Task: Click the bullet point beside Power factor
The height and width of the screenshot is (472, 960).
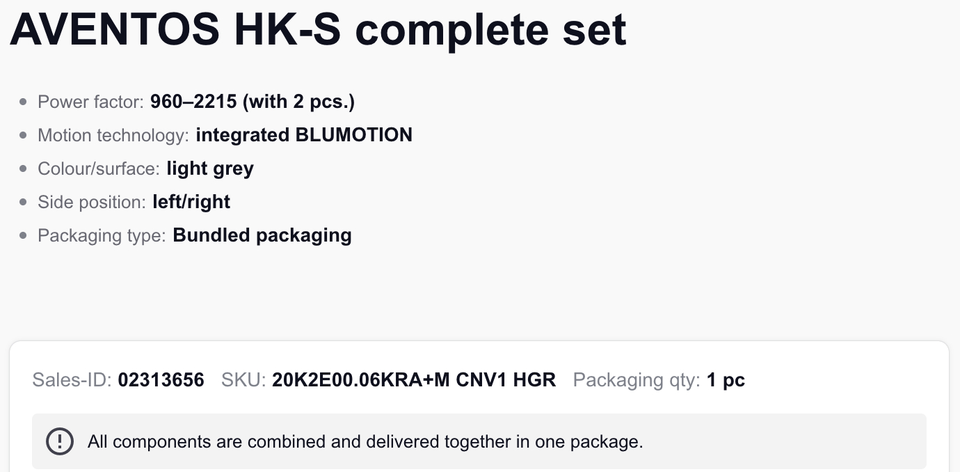Action: point(24,102)
